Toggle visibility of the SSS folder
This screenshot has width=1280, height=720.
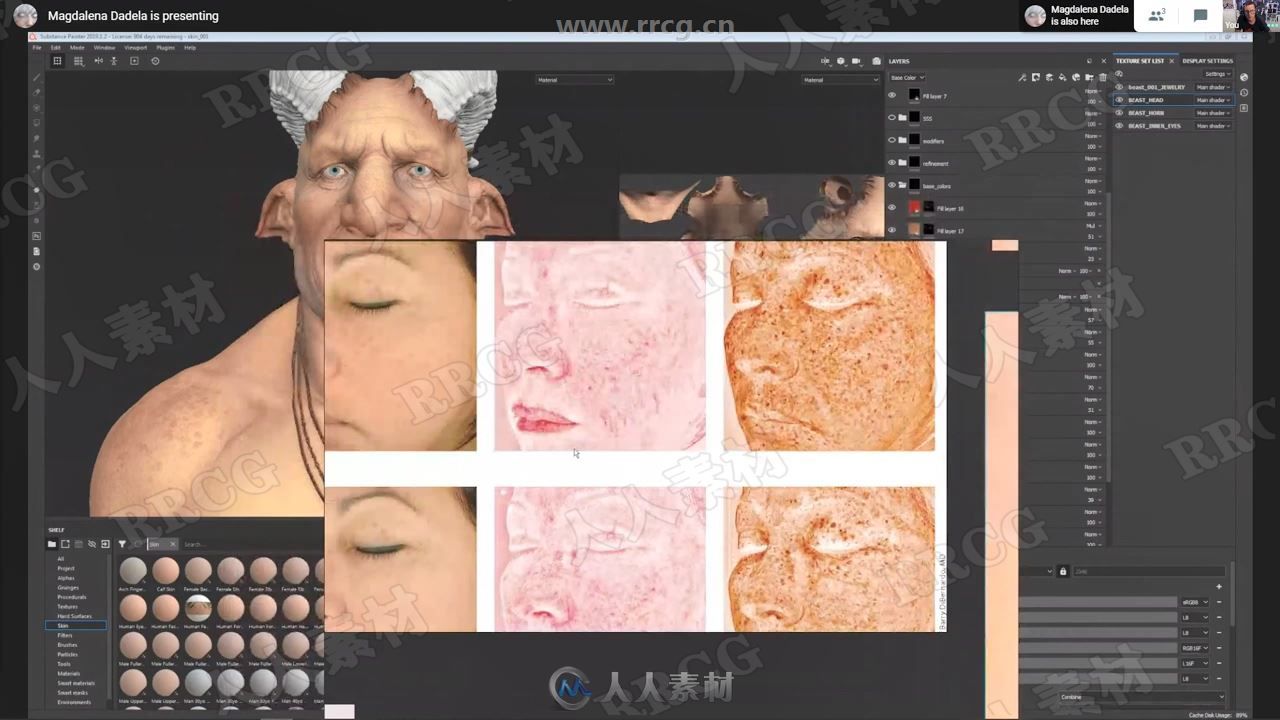pyautogui.click(x=891, y=117)
